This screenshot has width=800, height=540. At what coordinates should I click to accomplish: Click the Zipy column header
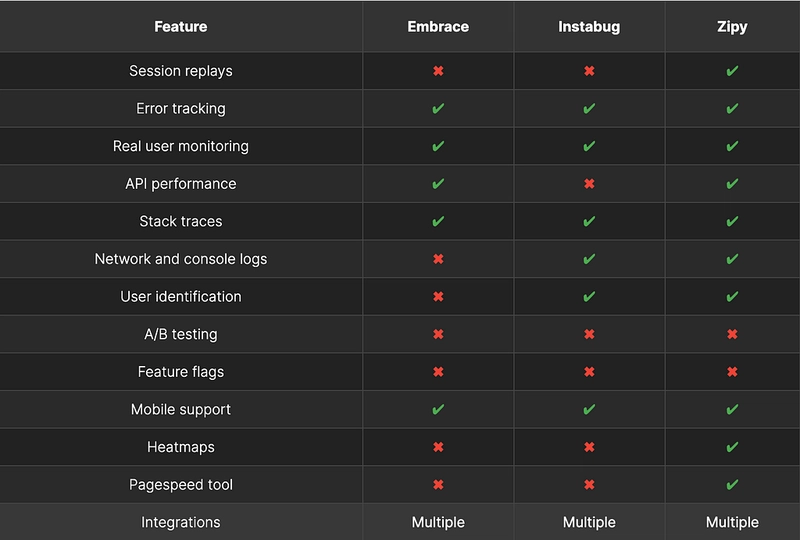coord(732,27)
